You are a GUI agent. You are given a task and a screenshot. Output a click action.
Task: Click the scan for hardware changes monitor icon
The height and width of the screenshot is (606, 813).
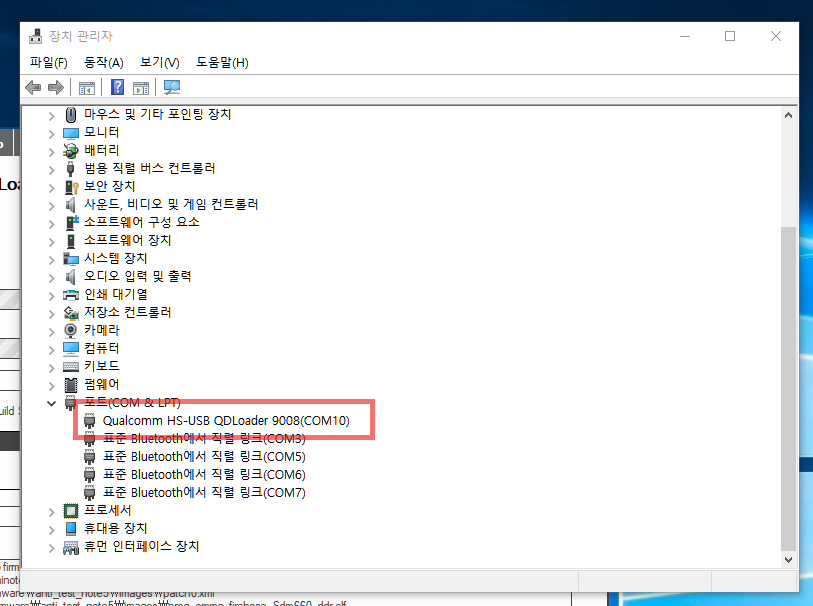pyautogui.click(x=172, y=87)
